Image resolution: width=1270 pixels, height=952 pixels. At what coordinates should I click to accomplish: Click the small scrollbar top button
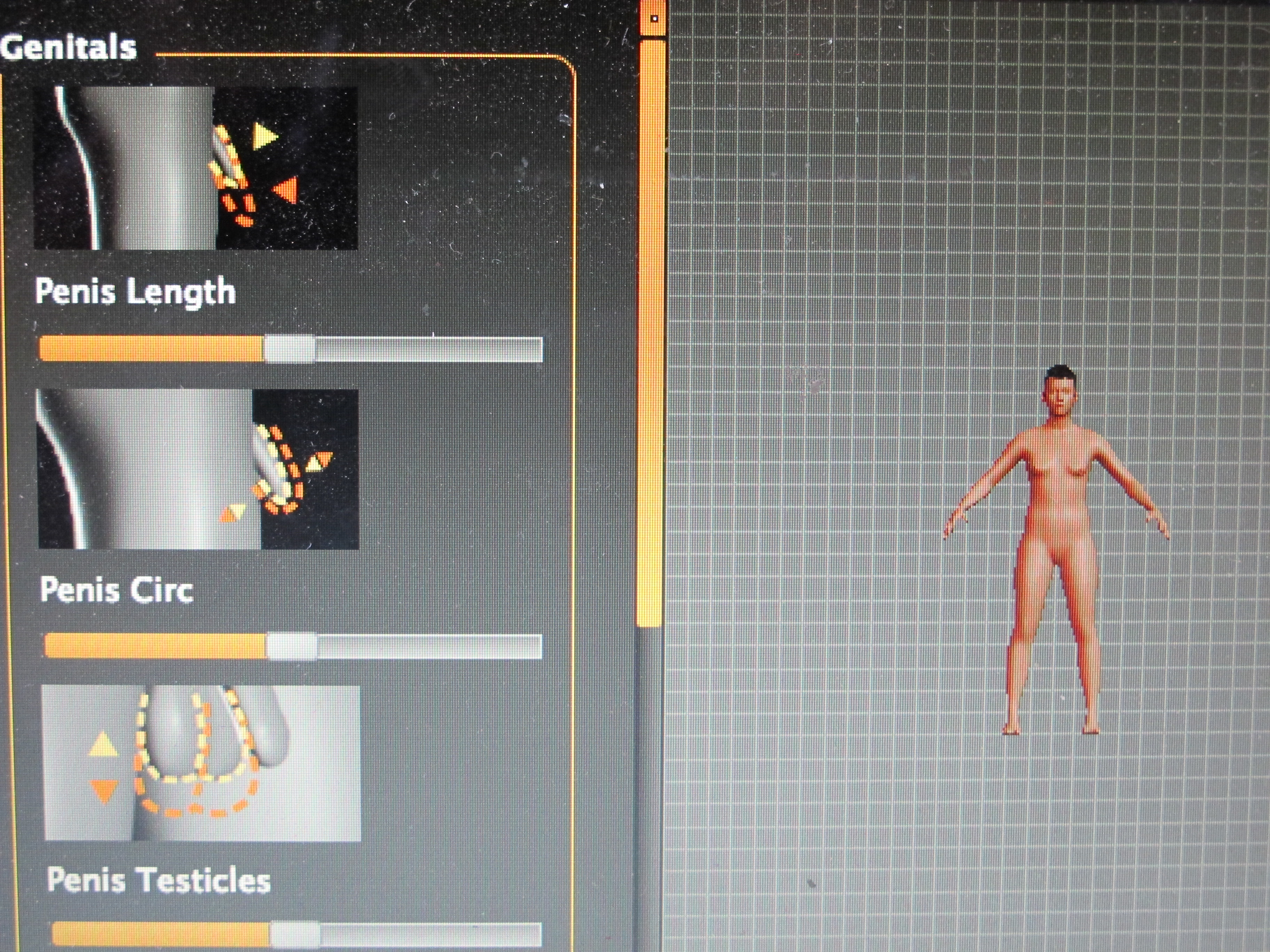click(654, 19)
